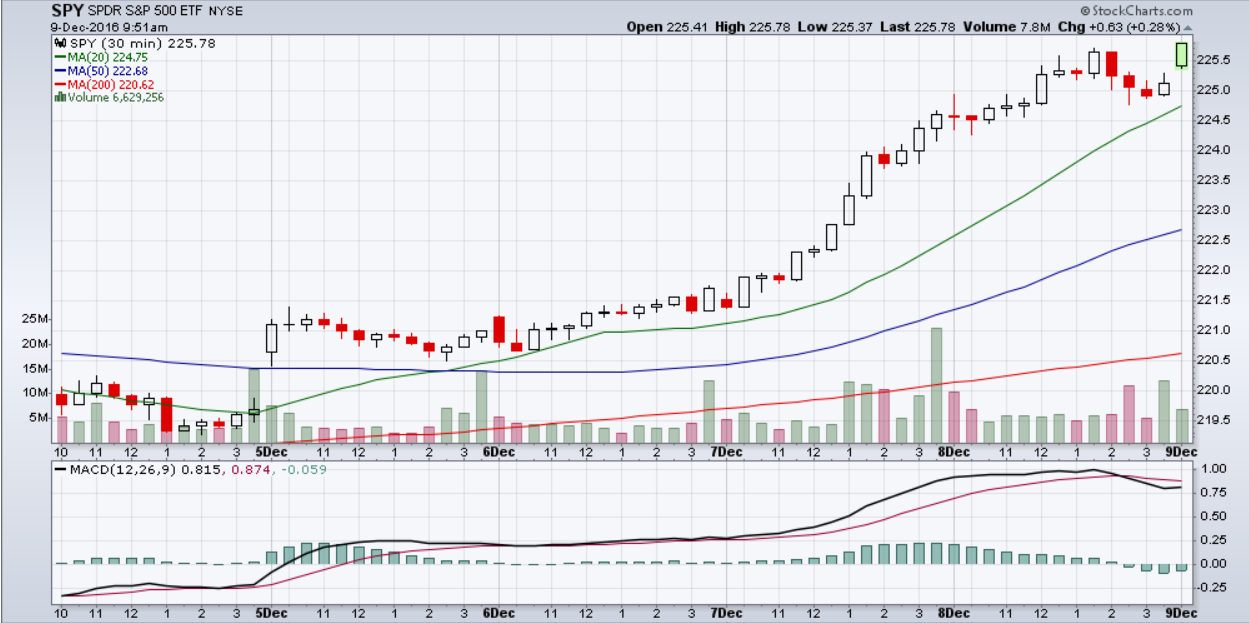This screenshot has width=1249, height=623.
Task: Click the Last 225.78 value
Action: click(918, 27)
